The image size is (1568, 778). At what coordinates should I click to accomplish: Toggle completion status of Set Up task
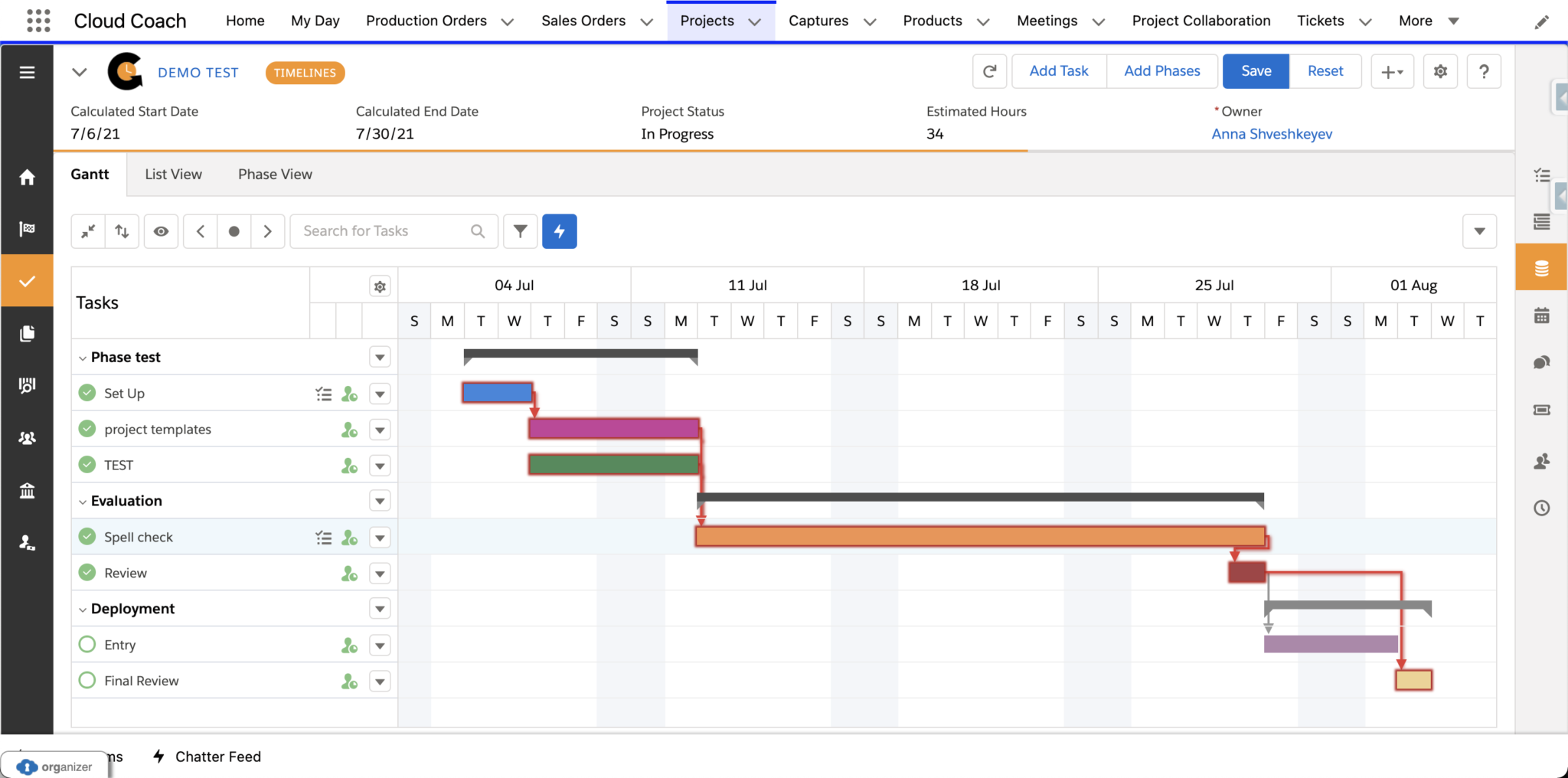pos(87,393)
